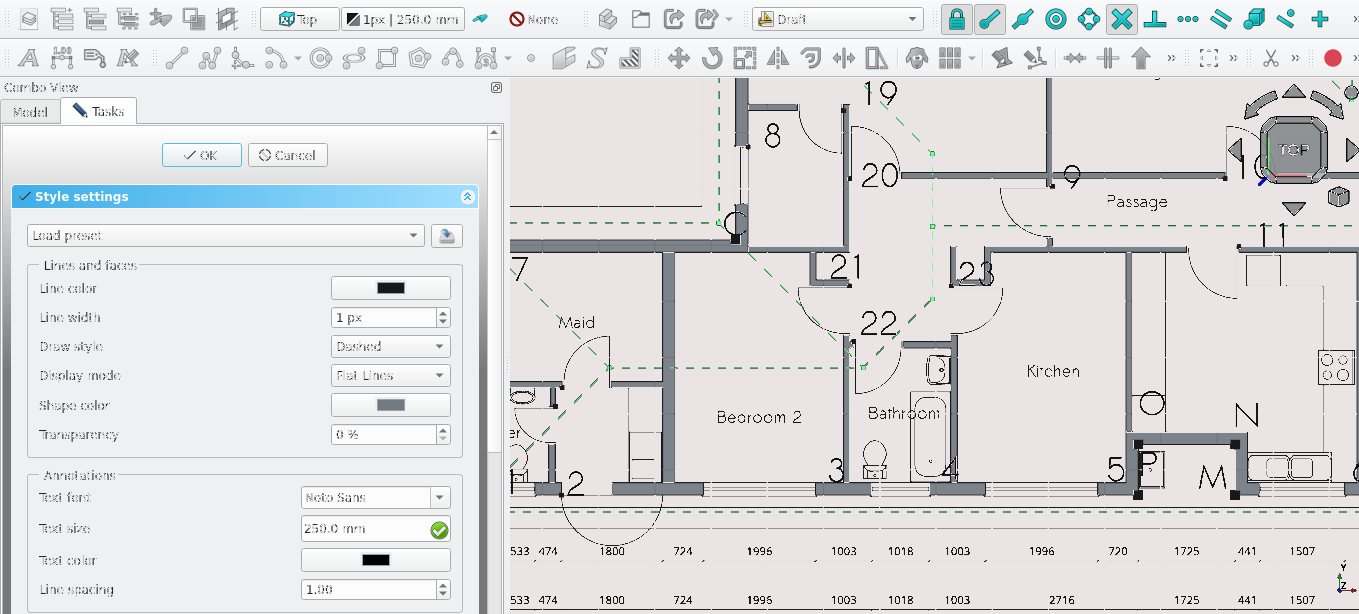Select the Polygon drawing tool

tap(419, 59)
